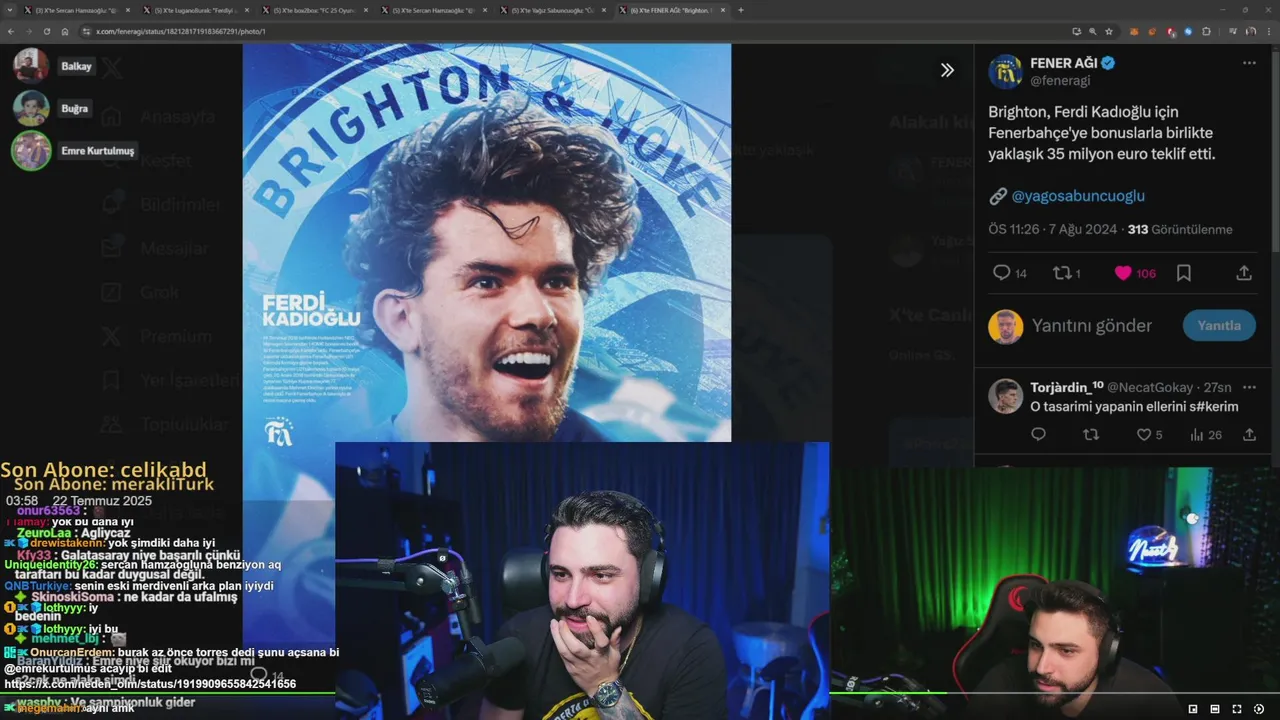Open timestamp ÖS 11:26 · 7 Ağu 2024
Viewport: 1280px width, 720px height.
pyautogui.click(x=1053, y=229)
